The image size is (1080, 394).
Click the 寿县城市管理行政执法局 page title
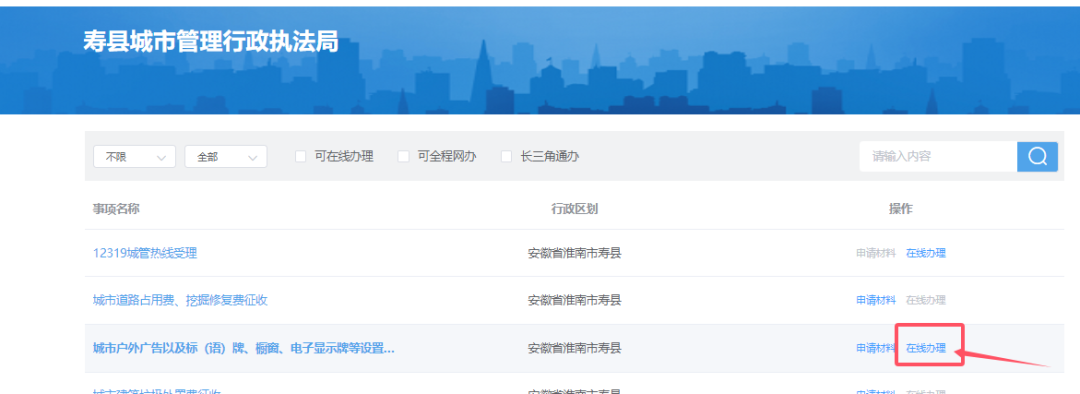click(211, 41)
